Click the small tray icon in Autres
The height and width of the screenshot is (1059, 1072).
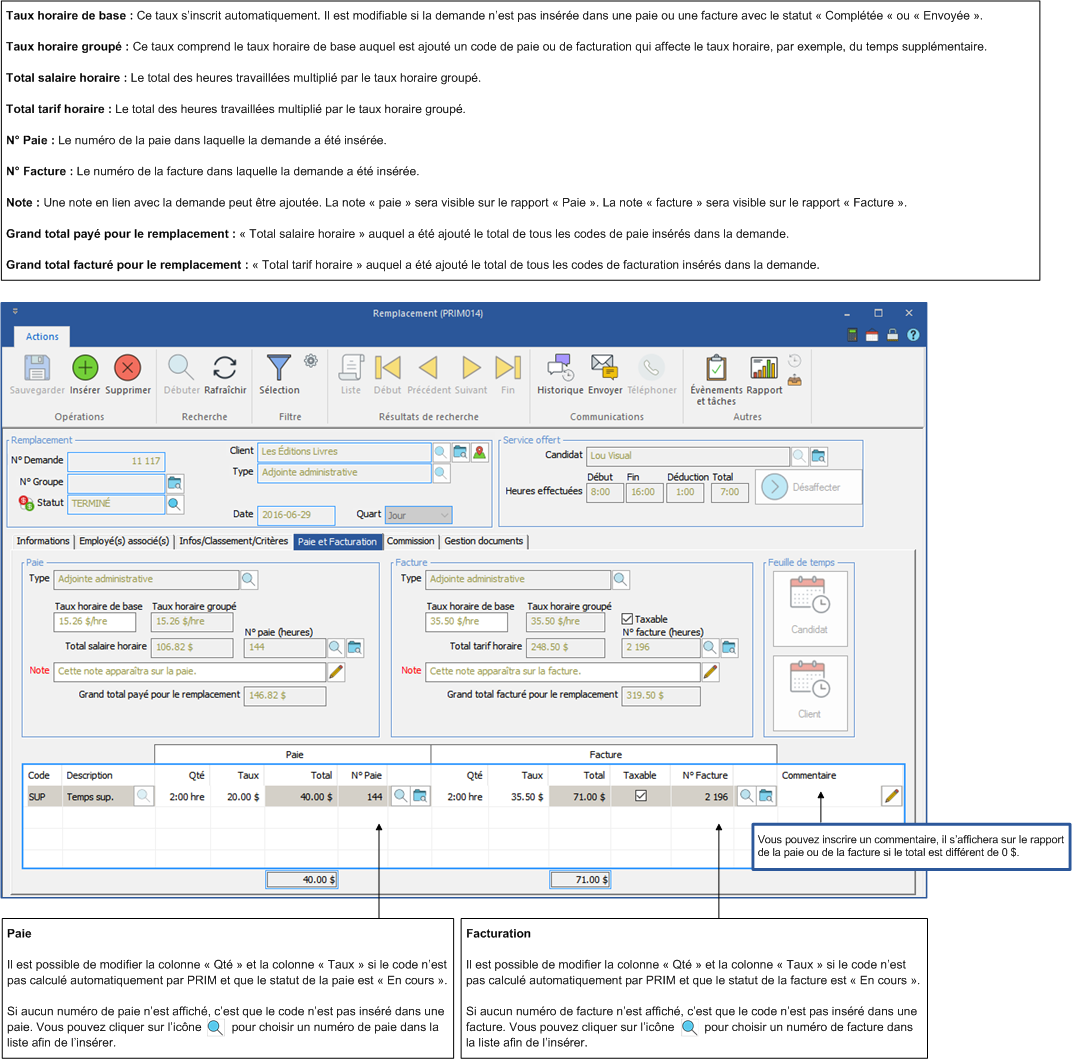tap(794, 380)
